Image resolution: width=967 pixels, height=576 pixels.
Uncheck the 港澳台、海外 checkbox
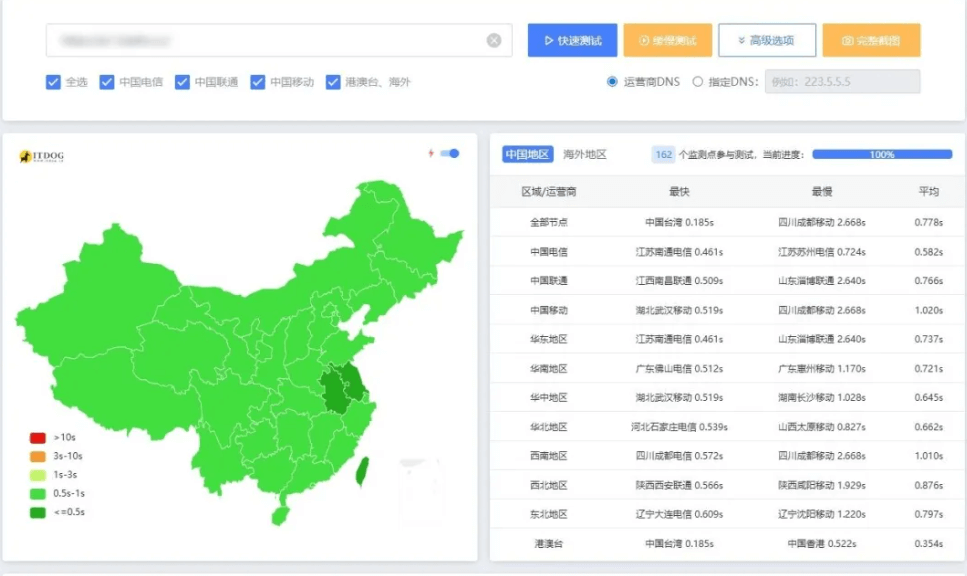(x=333, y=82)
